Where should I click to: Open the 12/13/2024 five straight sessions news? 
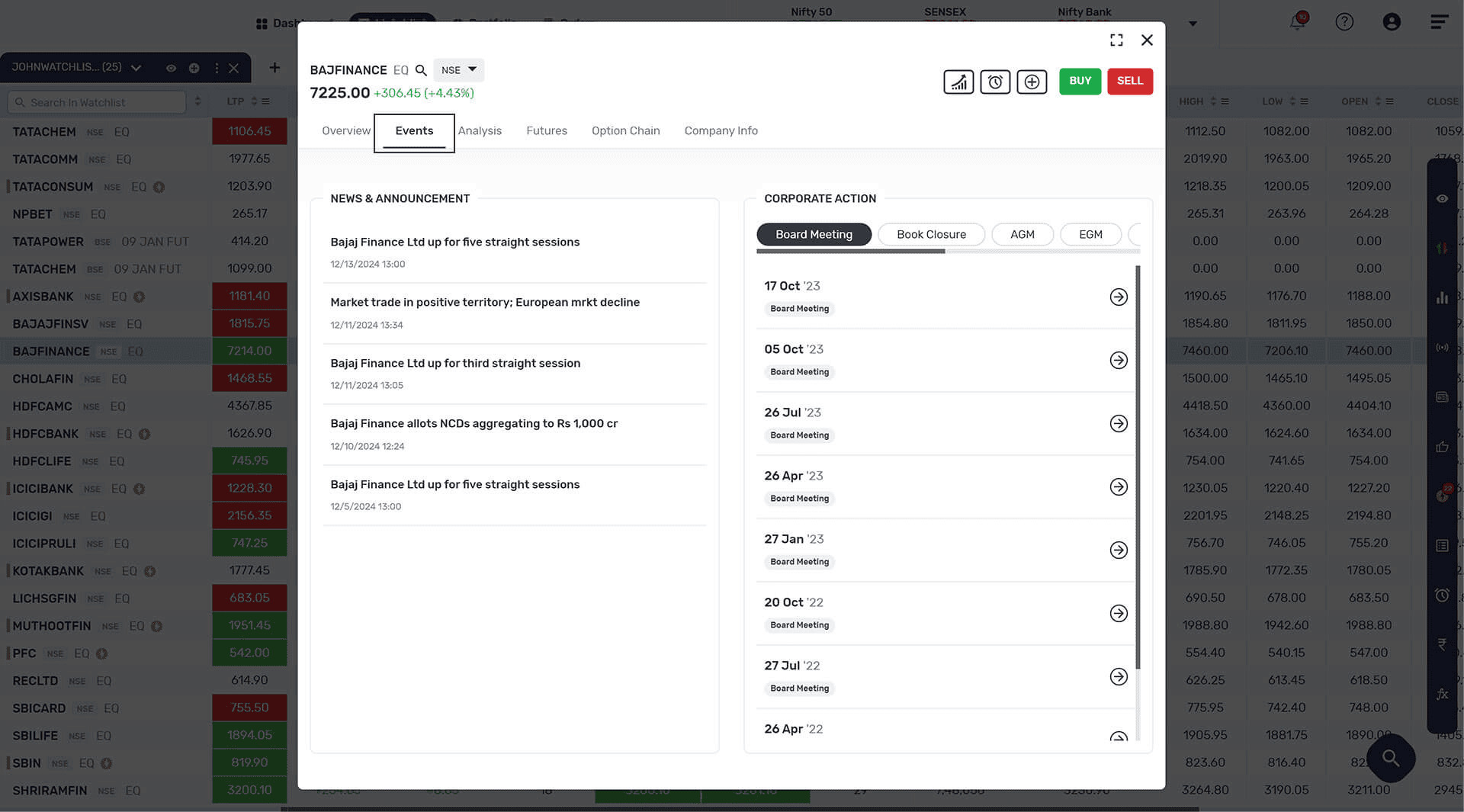pos(454,242)
